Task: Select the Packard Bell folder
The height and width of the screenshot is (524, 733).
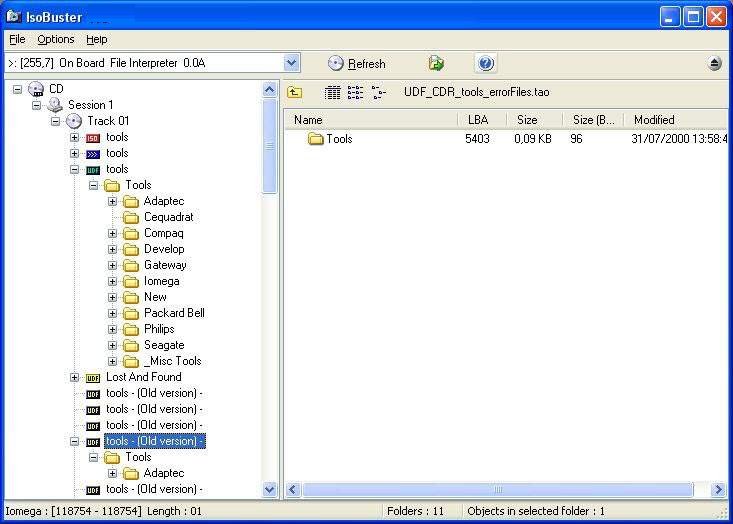Action: [174, 313]
